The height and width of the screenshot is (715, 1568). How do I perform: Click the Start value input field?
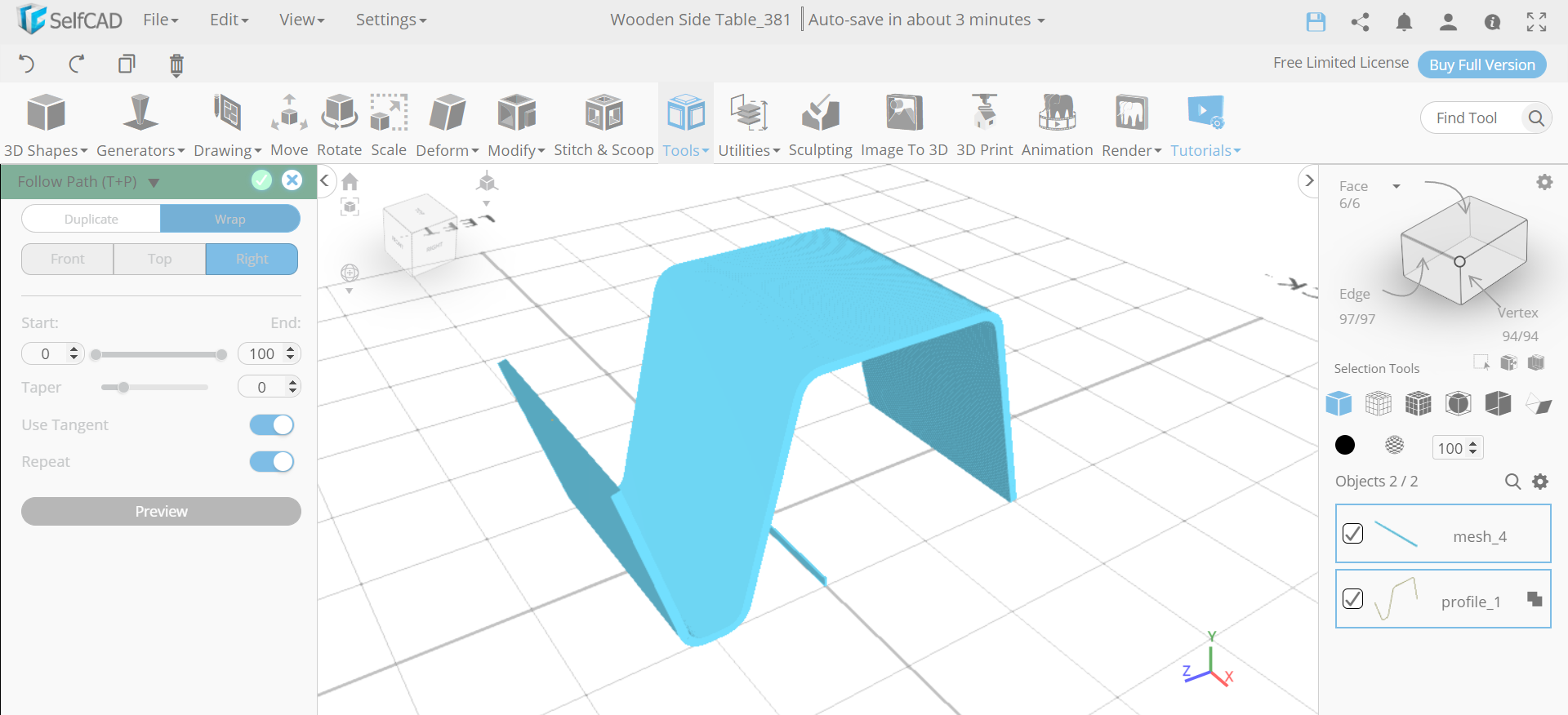pyautogui.click(x=53, y=353)
